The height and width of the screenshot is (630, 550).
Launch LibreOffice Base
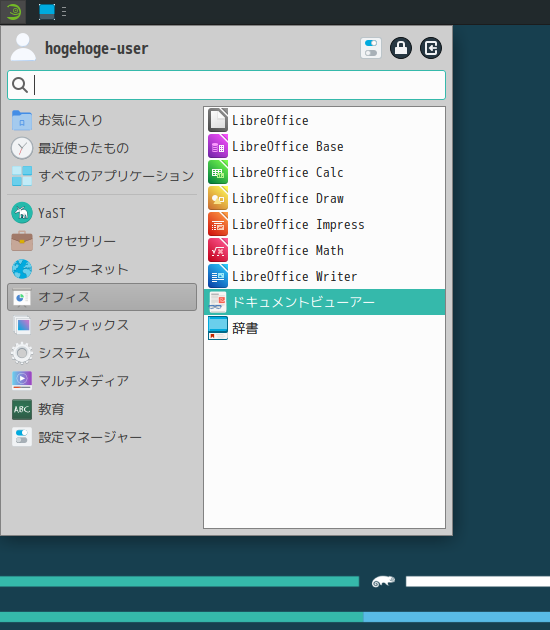(325, 146)
